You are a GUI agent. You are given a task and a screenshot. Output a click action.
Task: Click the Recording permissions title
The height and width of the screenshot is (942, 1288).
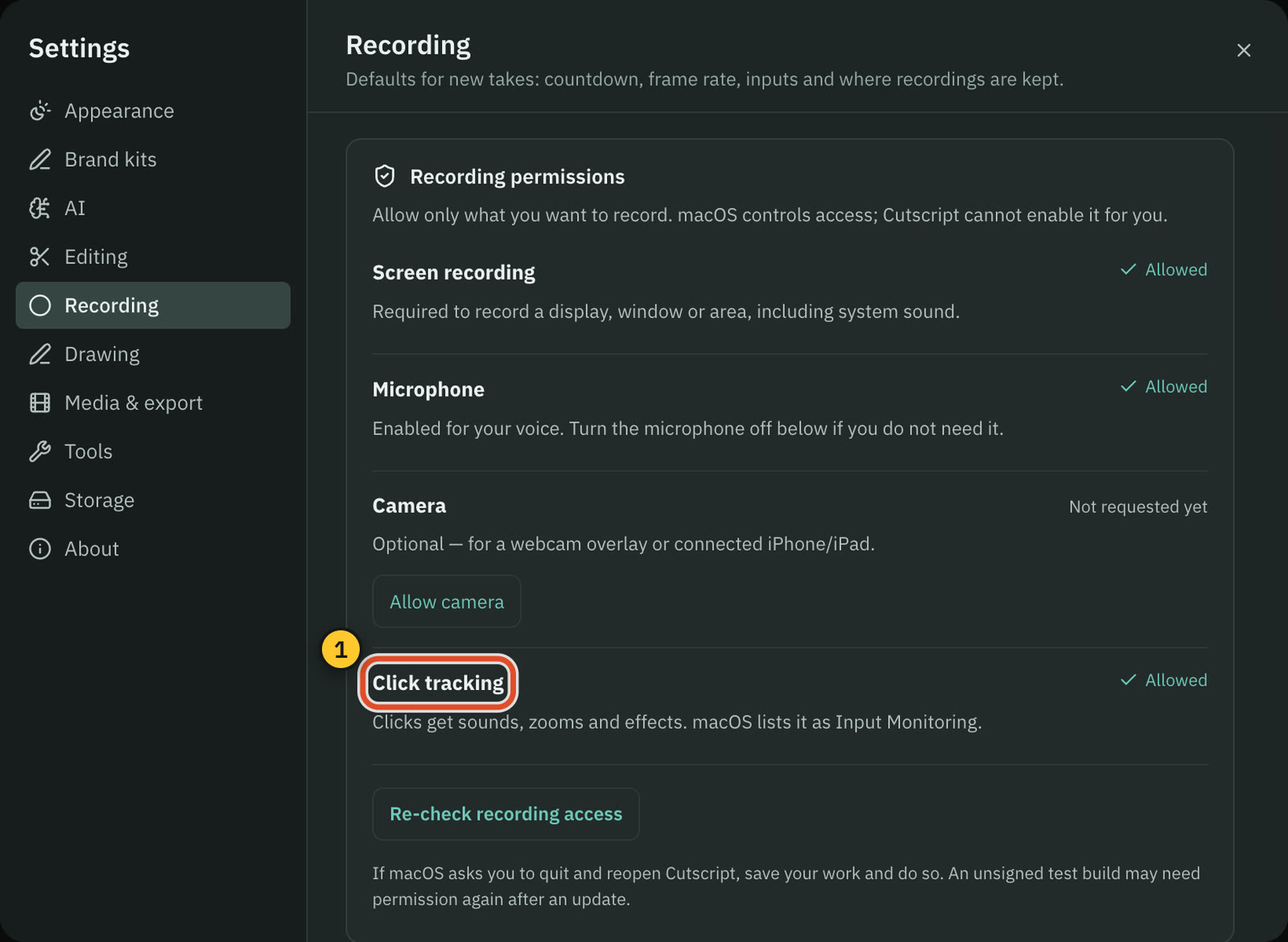[518, 176]
